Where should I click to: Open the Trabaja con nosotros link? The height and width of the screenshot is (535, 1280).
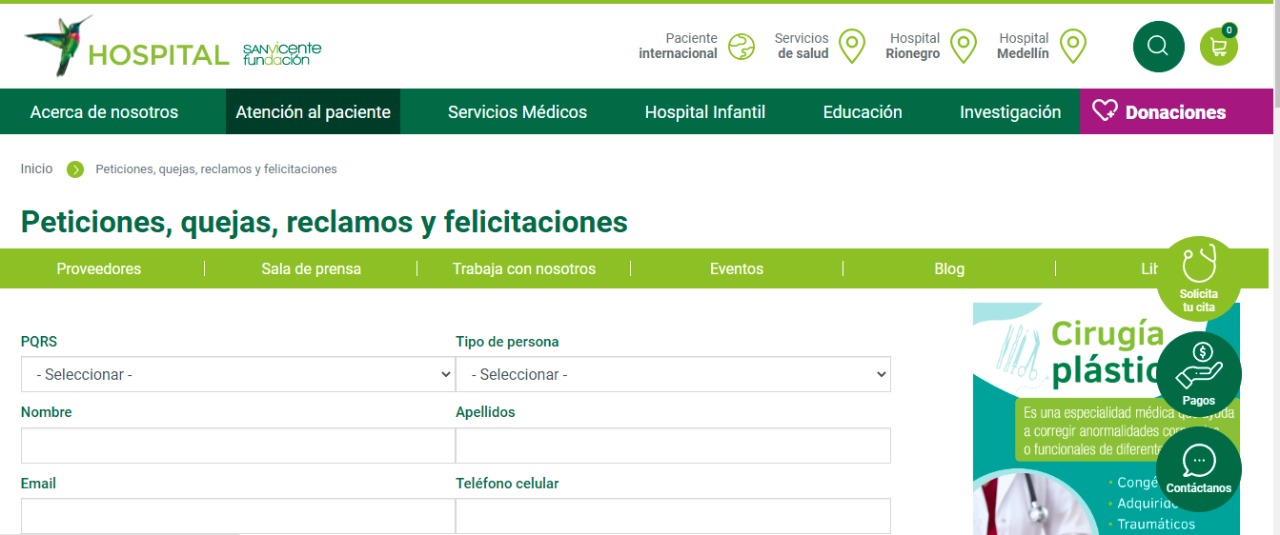pyautogui.click(x=524, y=269)
